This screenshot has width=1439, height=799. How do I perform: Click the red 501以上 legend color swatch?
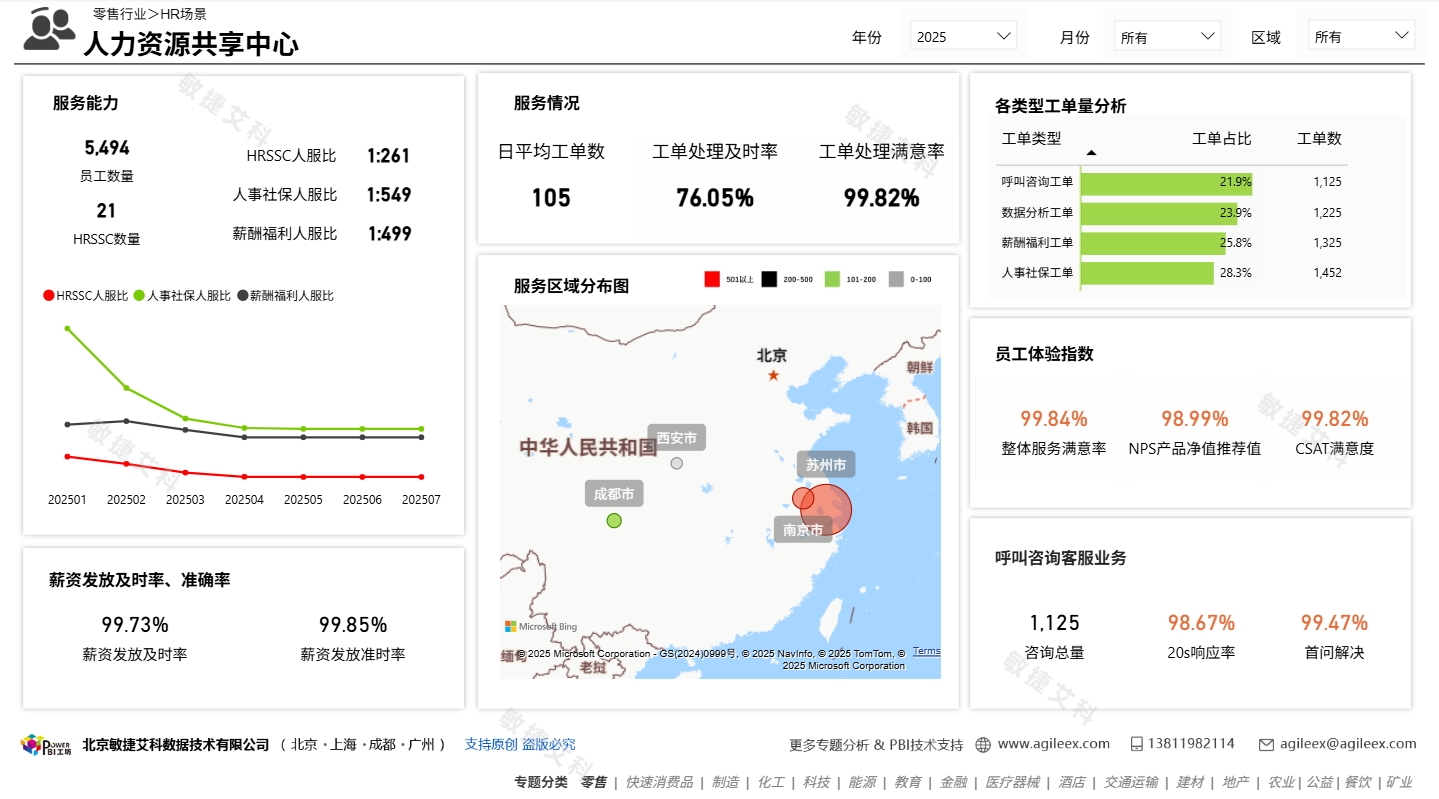[x=712, y=280]
